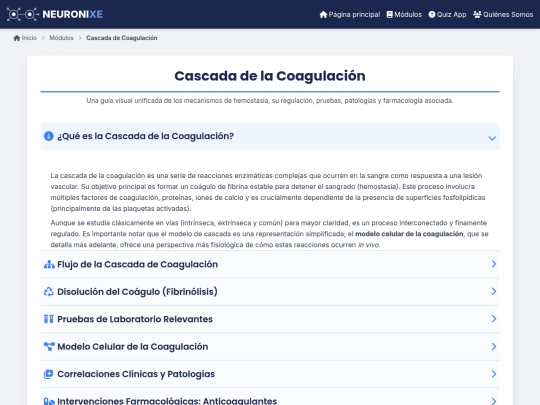The width and height of the screenshot is (540, 405).
Task: Click bold text 'modelo celular de la coagulación'
Action: pos(409,234)
